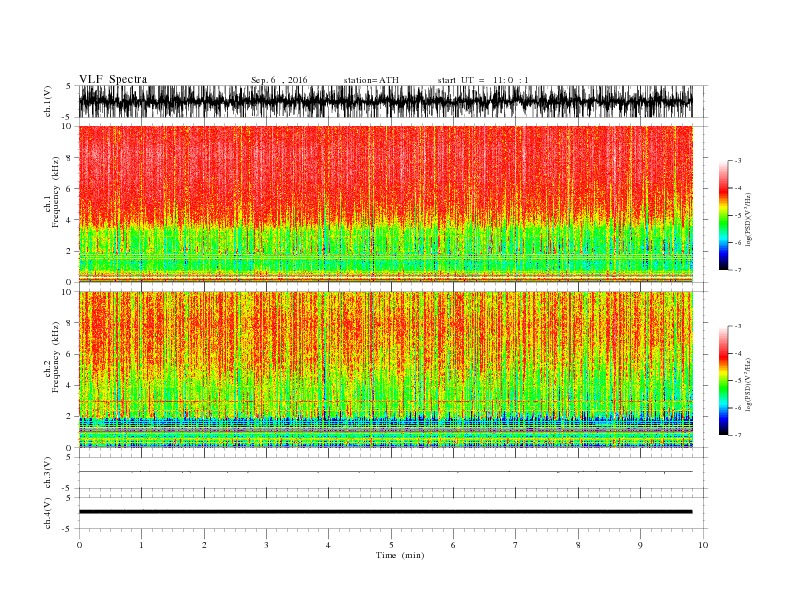The width and height of the screenshot is (792, 612).
Task: Click the "6" kHz tick on ch.2 frequency axis
Action: coord(69,354)
